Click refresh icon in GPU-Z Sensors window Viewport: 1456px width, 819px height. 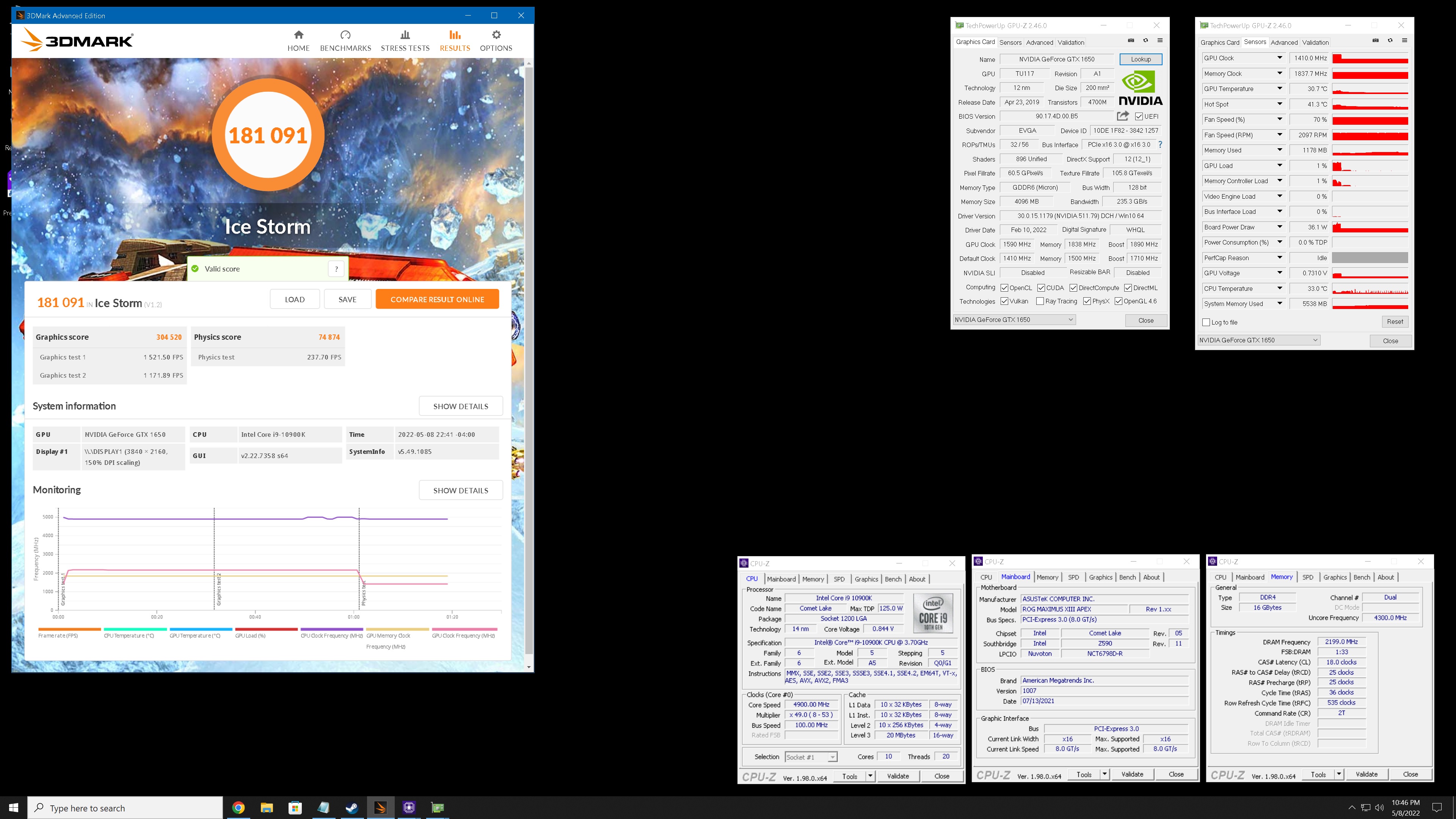[x=1390, y=41]
